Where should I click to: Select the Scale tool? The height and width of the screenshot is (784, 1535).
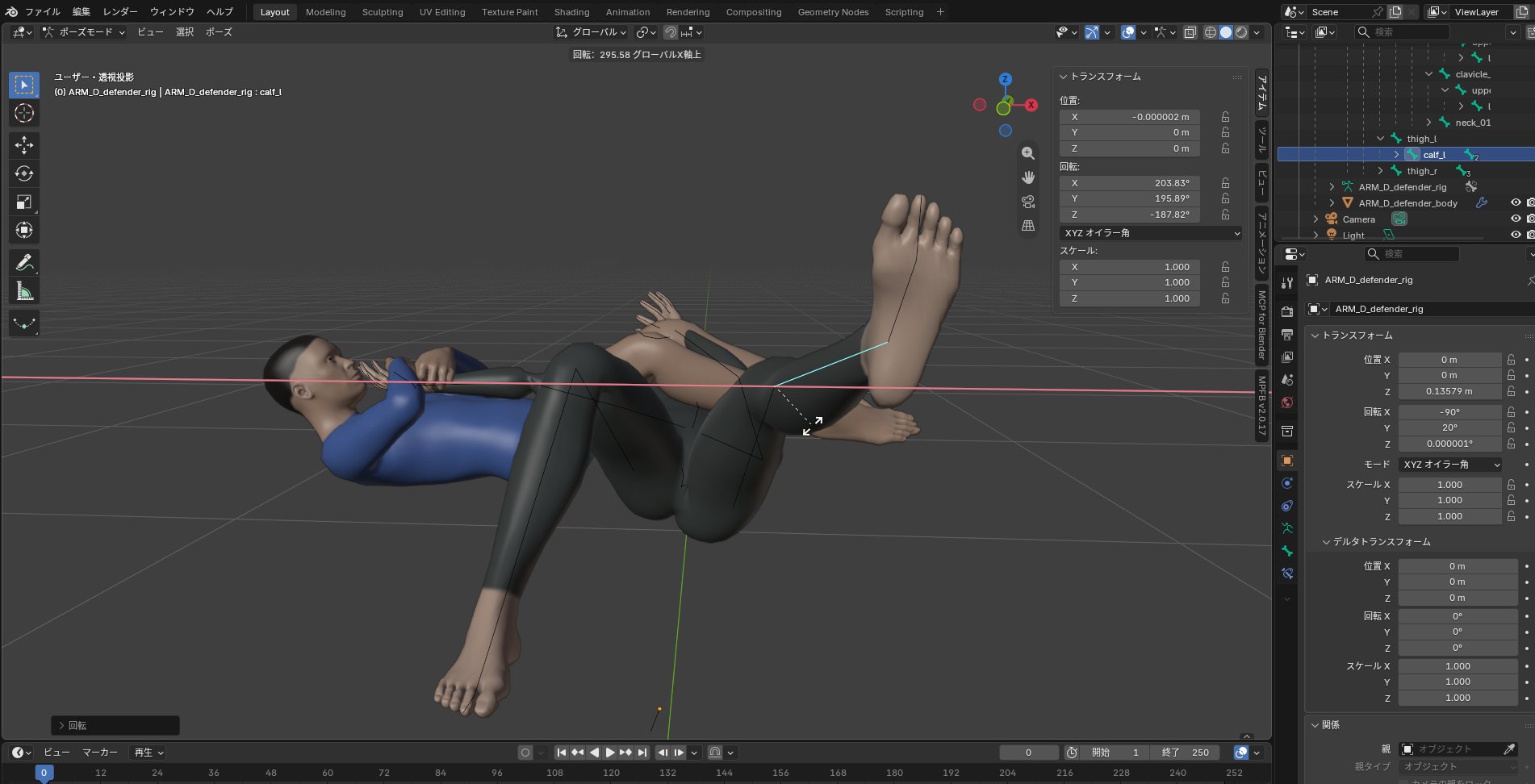24,202
